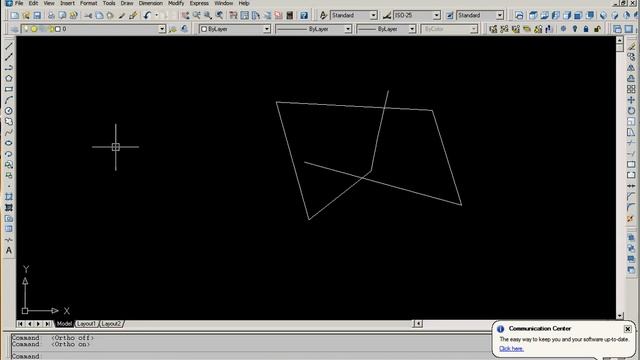The height and width of the screenshot is (360, 640).
Task: Go to last layout tab arrow
Action: (x=47, y=324)
